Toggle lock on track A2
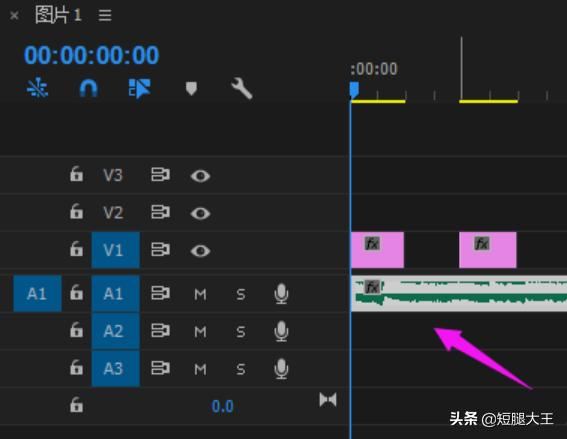567x439 pixels. click(76, 330)
